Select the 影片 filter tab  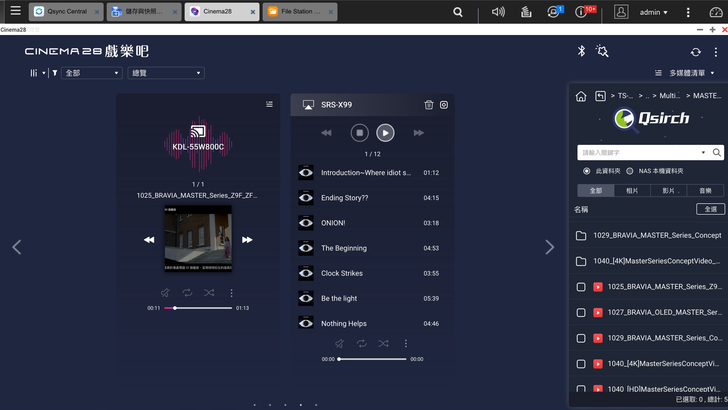(x=669, y=190)
